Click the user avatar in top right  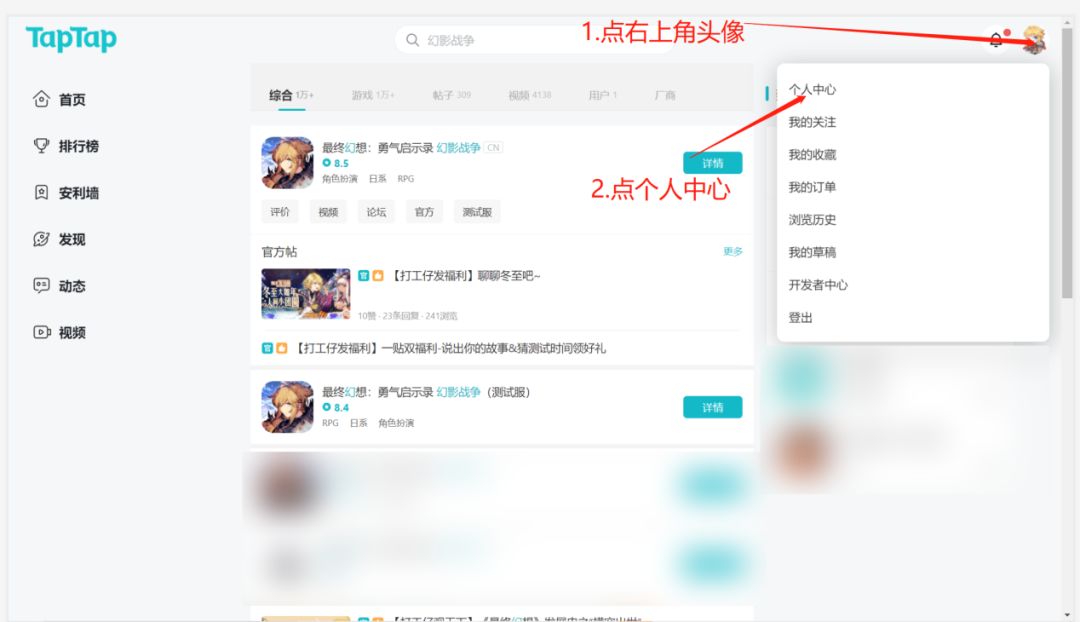(1033, 40)
